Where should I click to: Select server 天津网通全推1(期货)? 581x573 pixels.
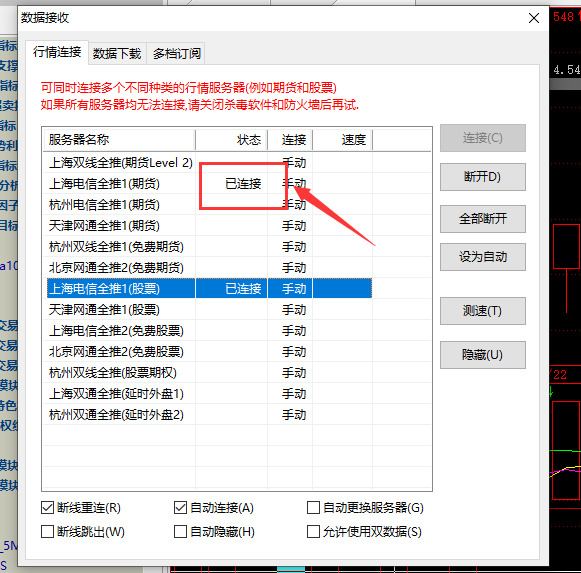(104, 226)
